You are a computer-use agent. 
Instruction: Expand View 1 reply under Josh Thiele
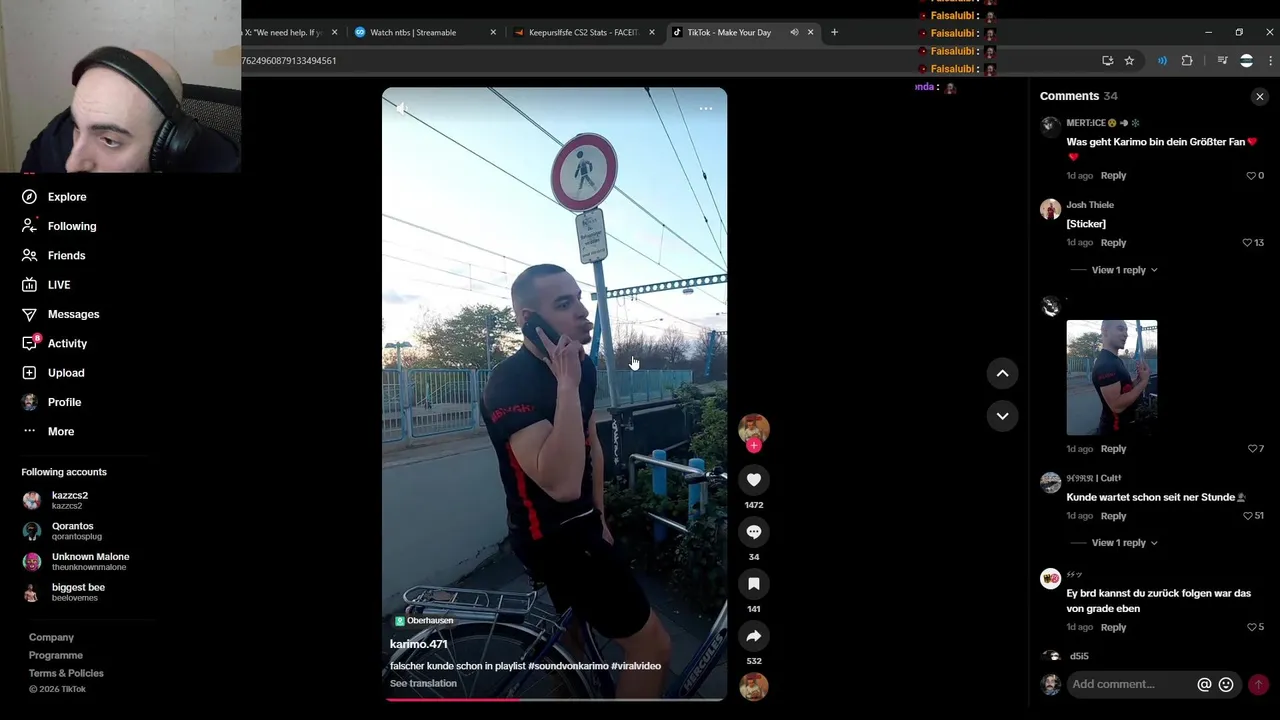(x=1124, y=270)
